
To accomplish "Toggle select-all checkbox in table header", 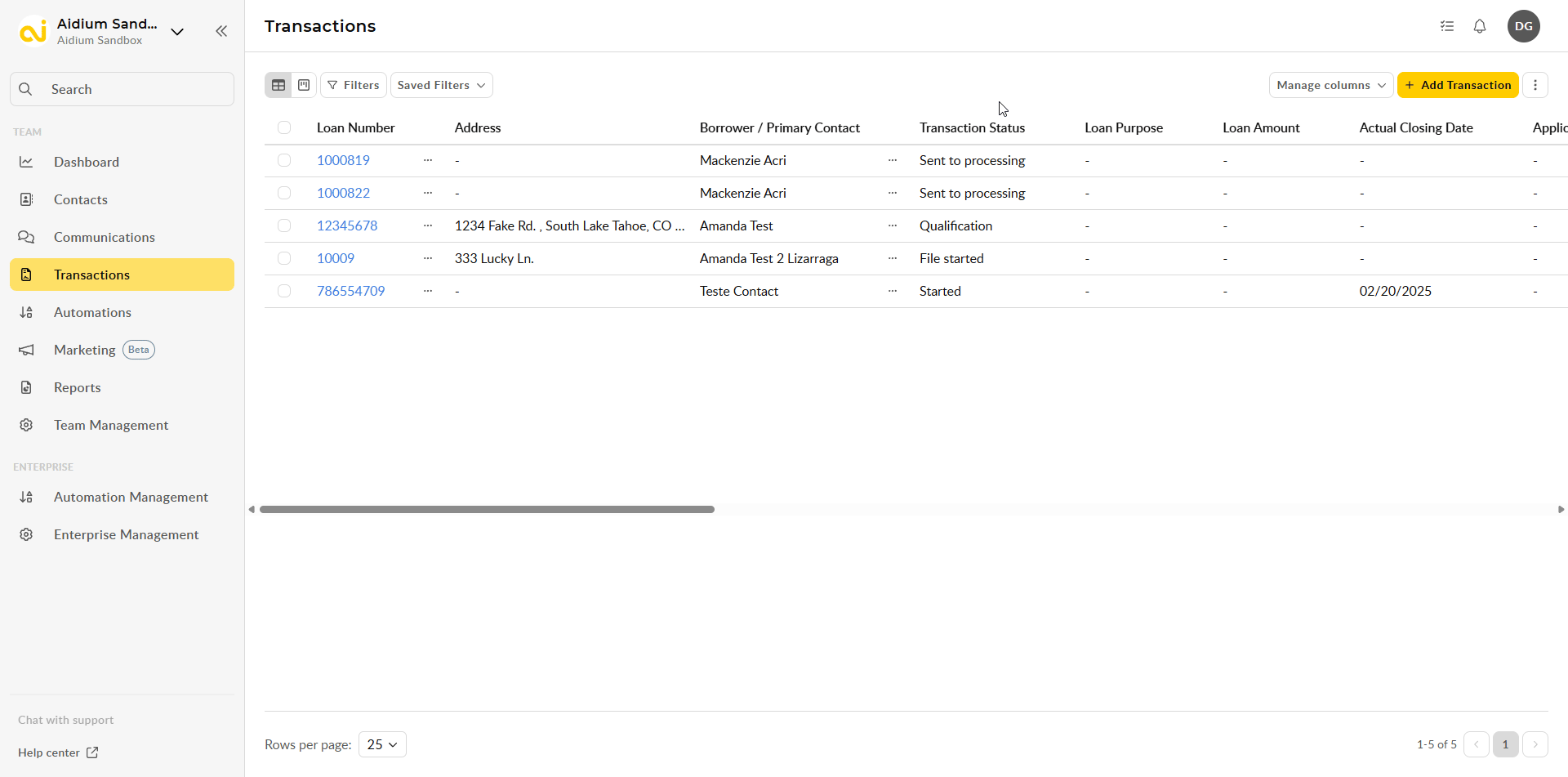I will (284, 127).
